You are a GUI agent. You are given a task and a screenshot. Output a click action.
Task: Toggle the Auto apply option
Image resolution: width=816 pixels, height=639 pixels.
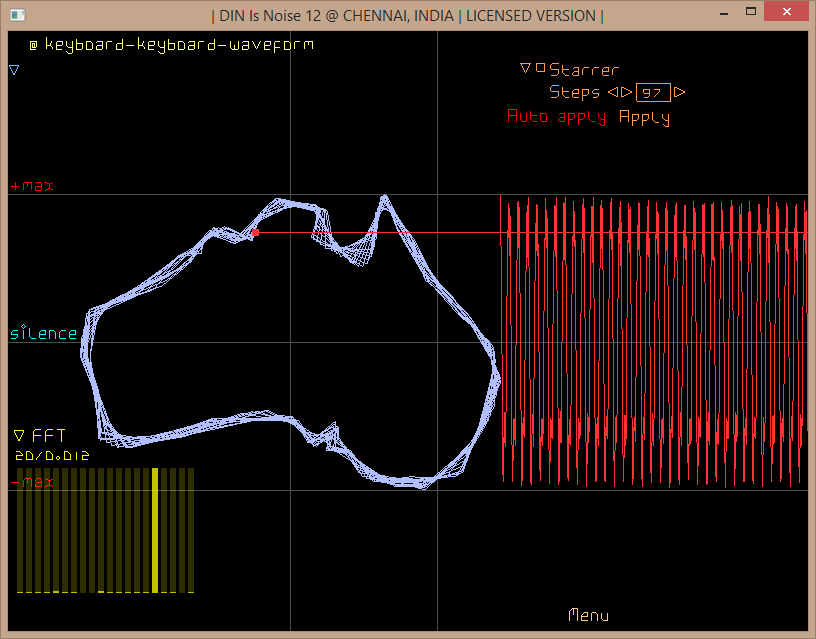coord(556,117)
